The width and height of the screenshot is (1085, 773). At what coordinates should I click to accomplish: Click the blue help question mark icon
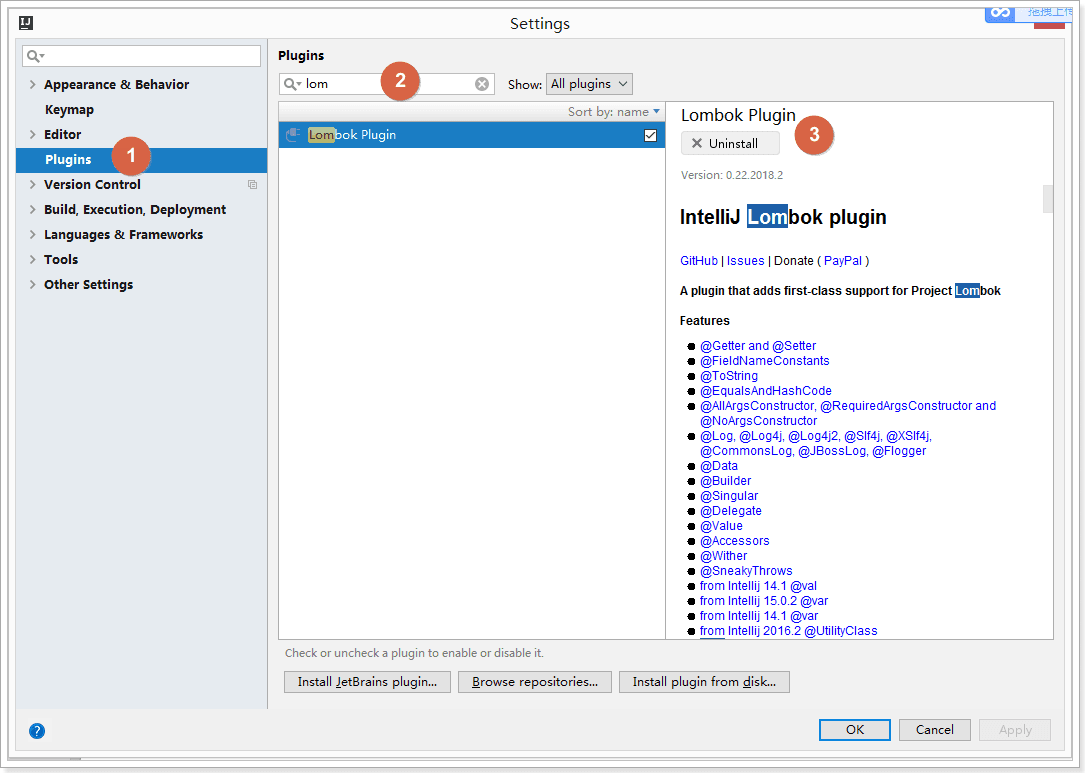37,731
